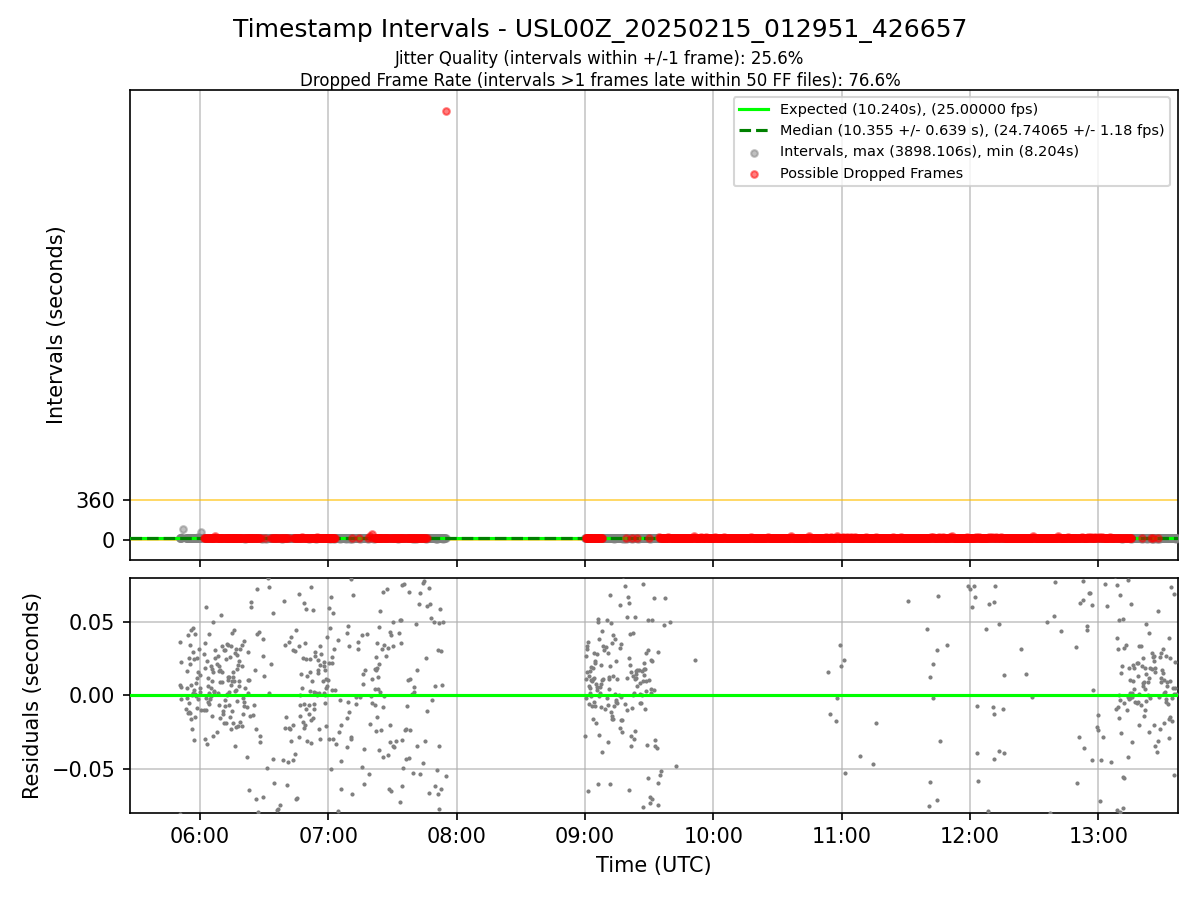Click the red outlier point near the top of the intervals plot
Image resolution: width=1200 pixels, height=900 pixels.
446,111
